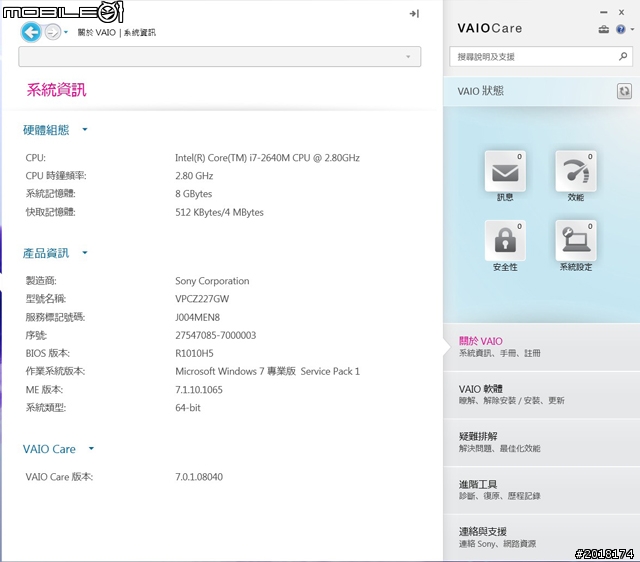Collapse the panel with the arrow-to-bar icon
The width and height of the screenshot is (640, 562).
point(414,14)
